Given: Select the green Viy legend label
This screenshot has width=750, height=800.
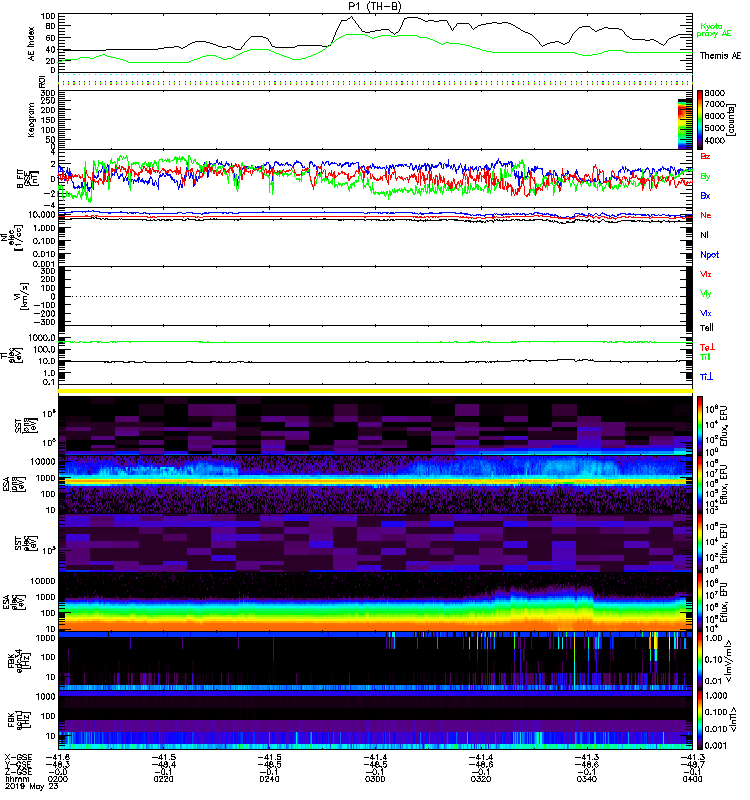Looking at the screenshot, I should click(x=706, y=294).
